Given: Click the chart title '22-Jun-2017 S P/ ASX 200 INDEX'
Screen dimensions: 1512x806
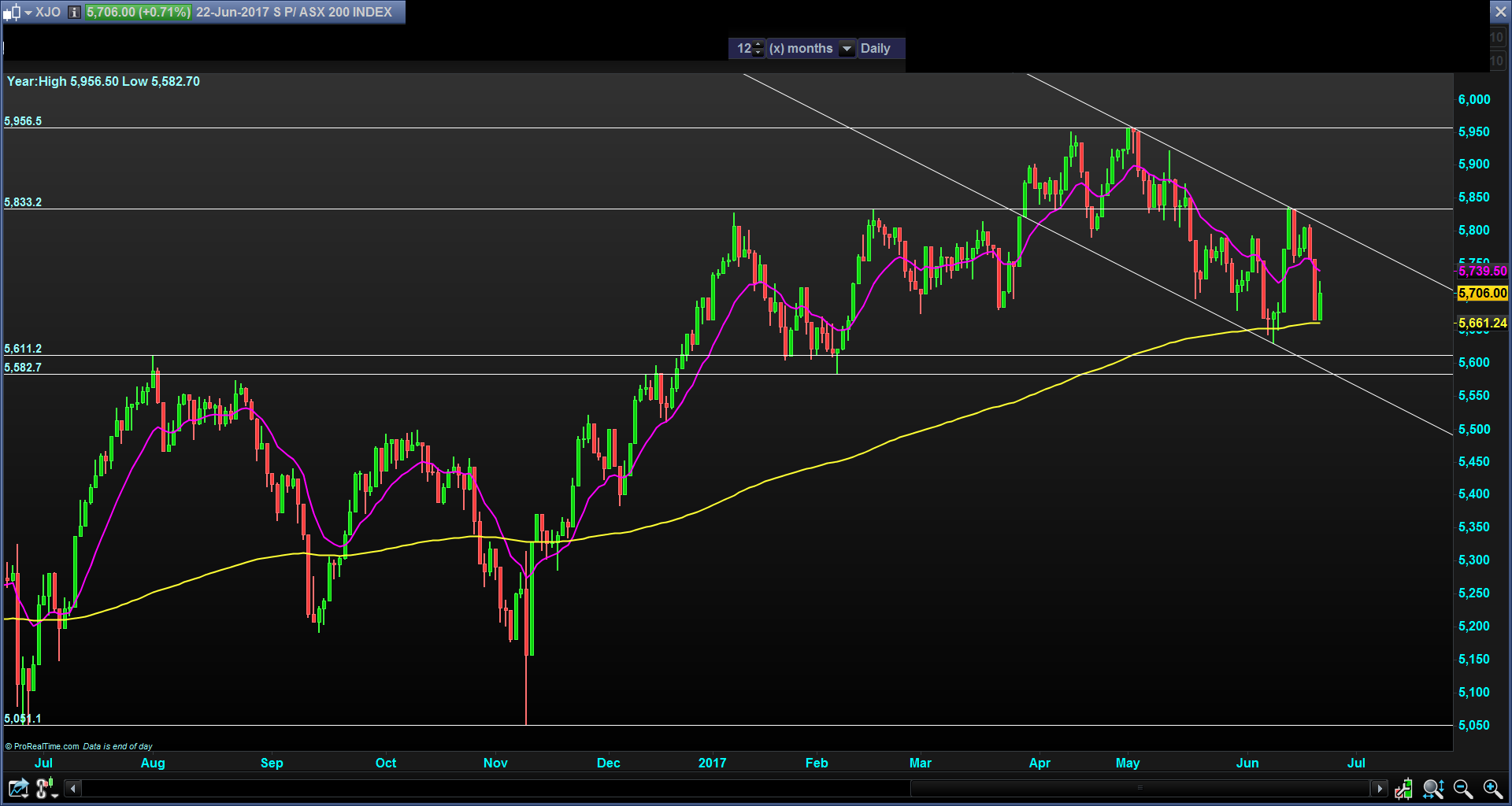Looking at the screenshot, I should tap(294, 13).
